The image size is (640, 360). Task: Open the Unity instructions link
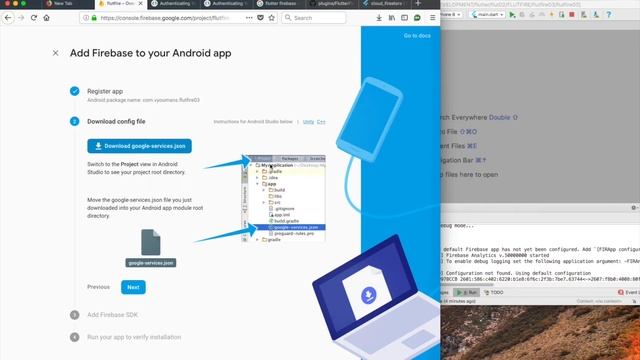click(308, 122)
